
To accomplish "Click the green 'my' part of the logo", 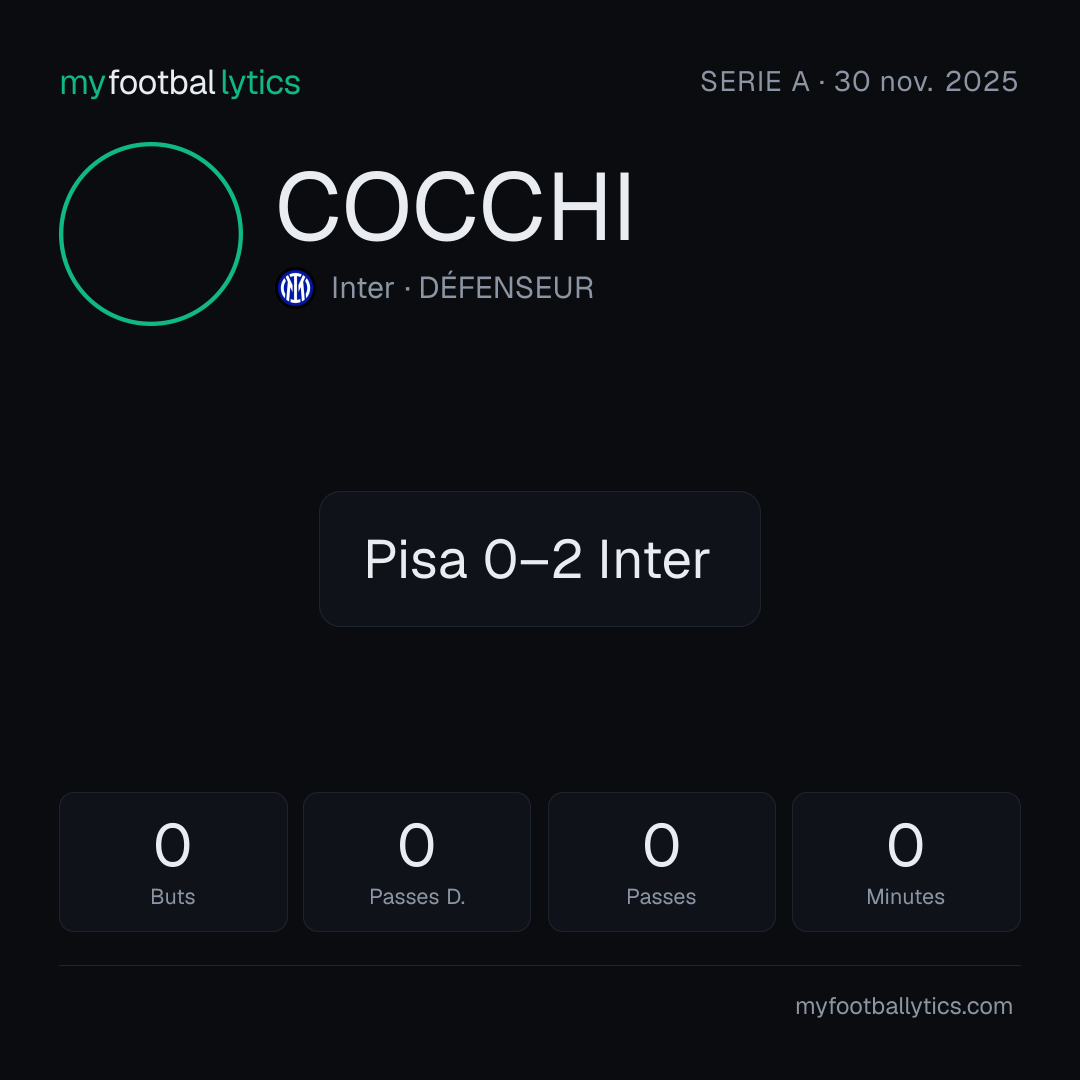I will (x=82, y=85).
